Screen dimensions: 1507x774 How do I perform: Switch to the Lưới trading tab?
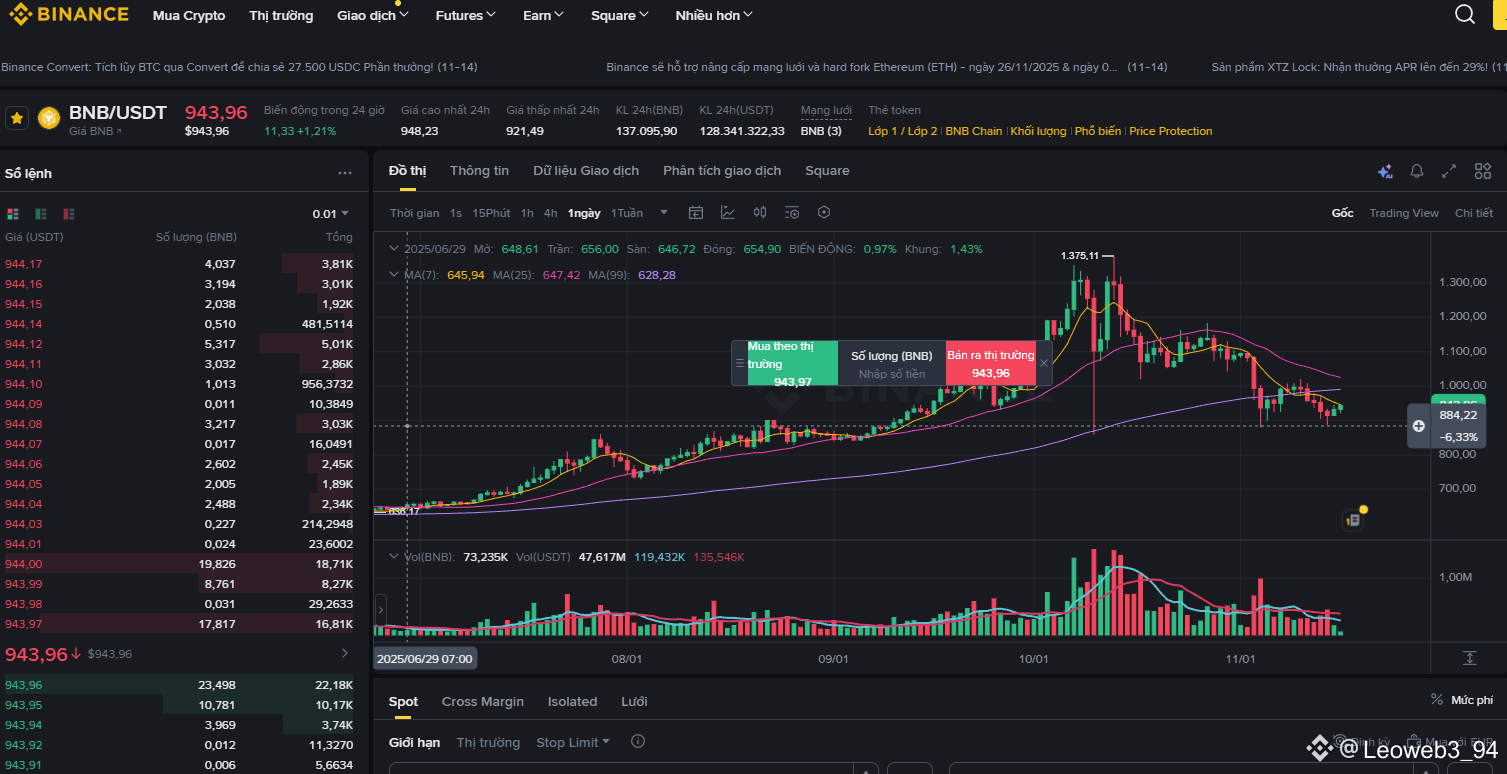634,702
